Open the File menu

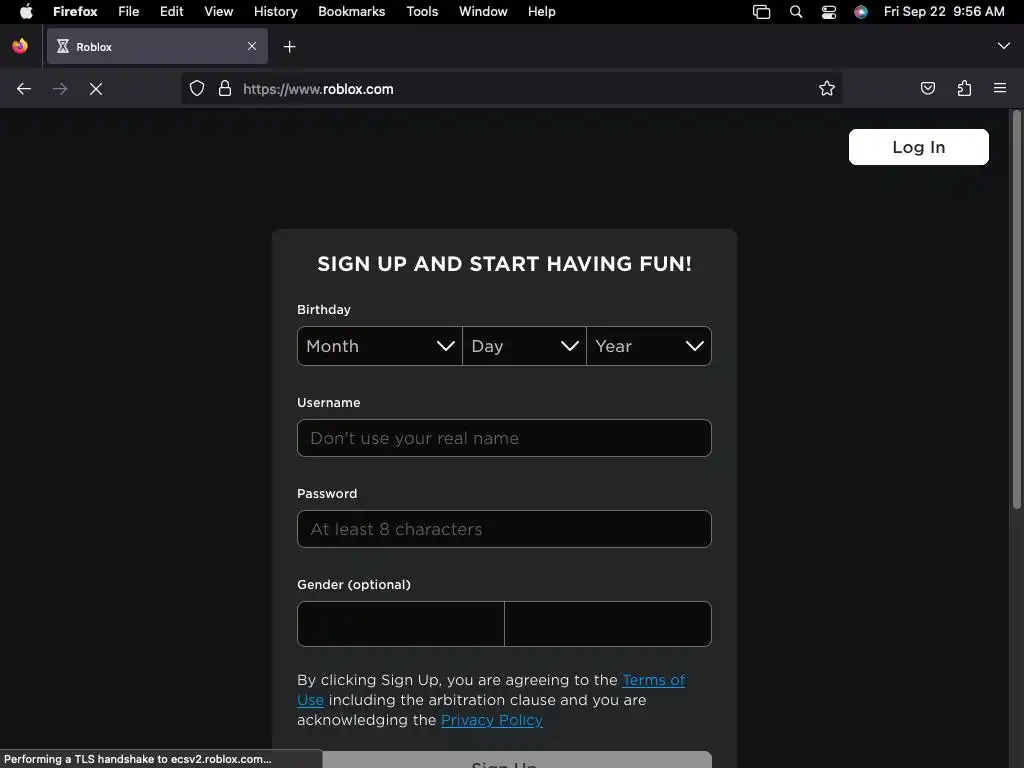point(129,11)
